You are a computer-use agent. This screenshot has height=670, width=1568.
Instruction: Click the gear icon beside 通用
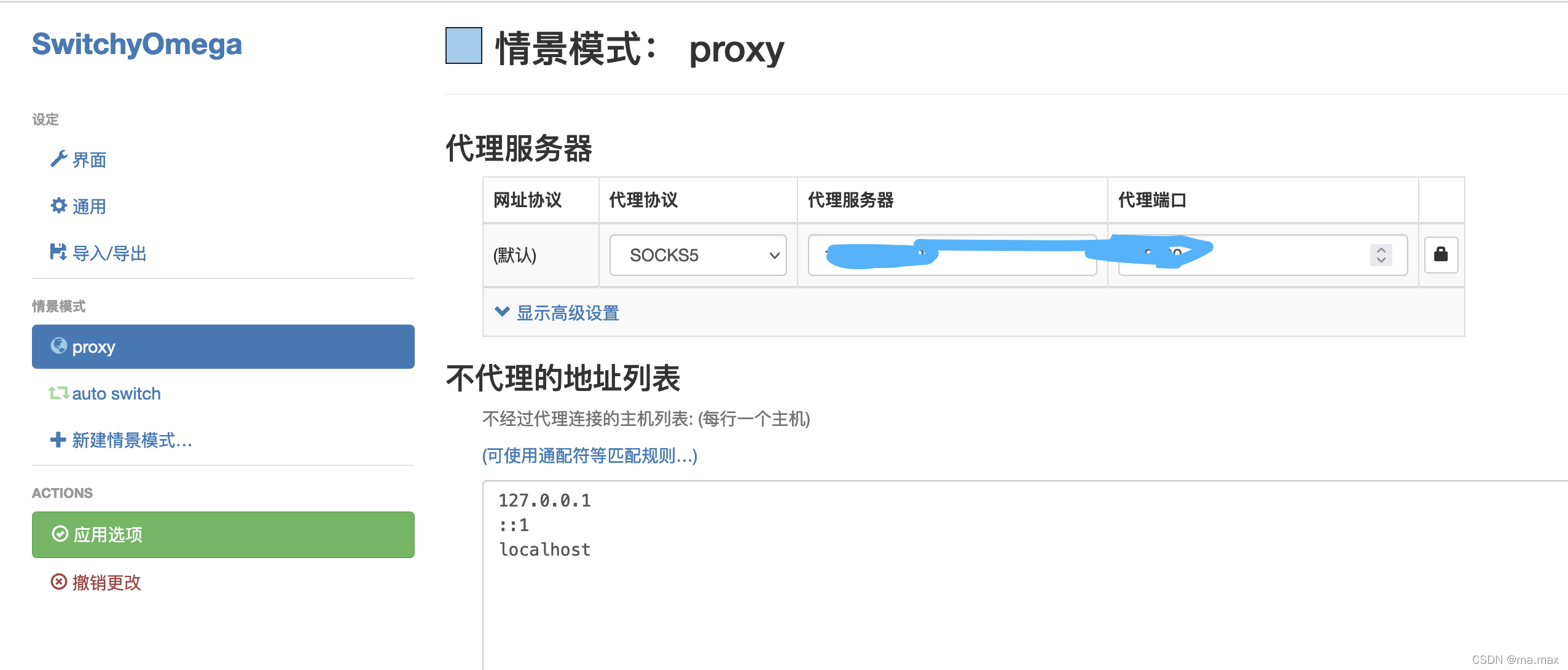tap(58, 205)
